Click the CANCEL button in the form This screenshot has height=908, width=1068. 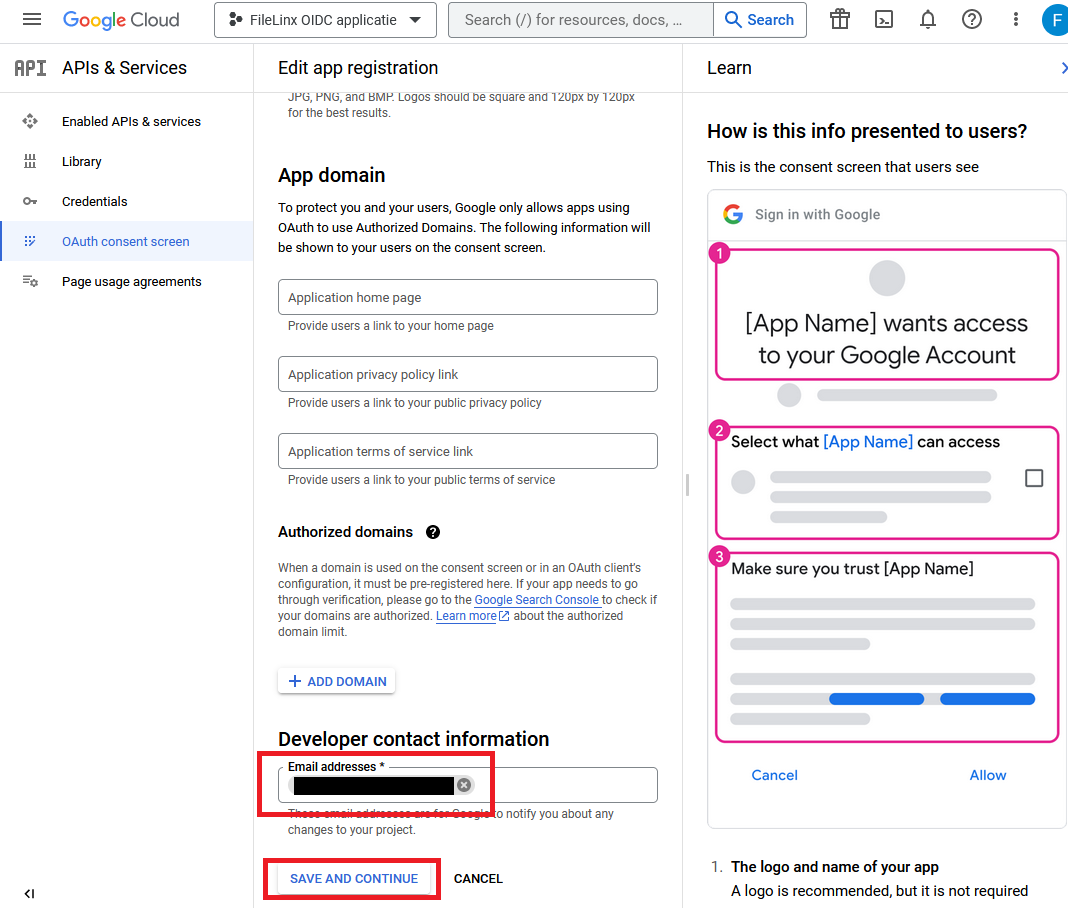[478, 879]
